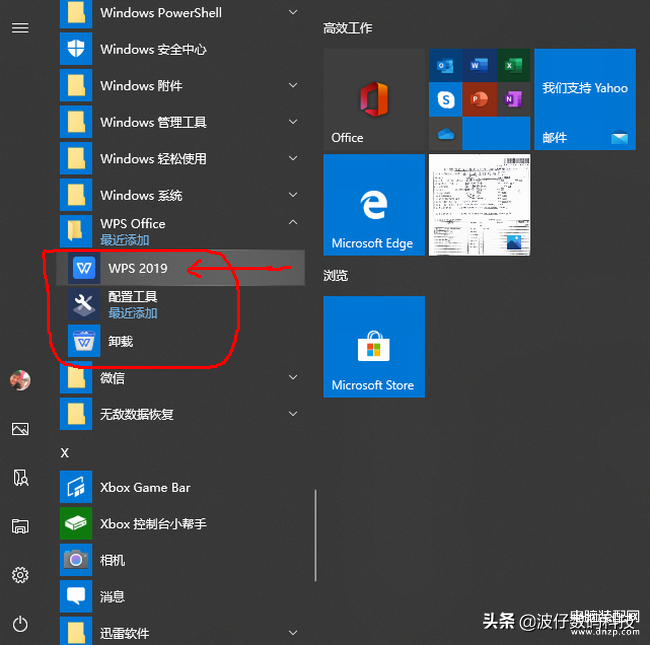Image resolution: width=650 pixels, height=645 pixels.
Task: Open the 邮件 Mail tile
Action: tap(585, 99)
